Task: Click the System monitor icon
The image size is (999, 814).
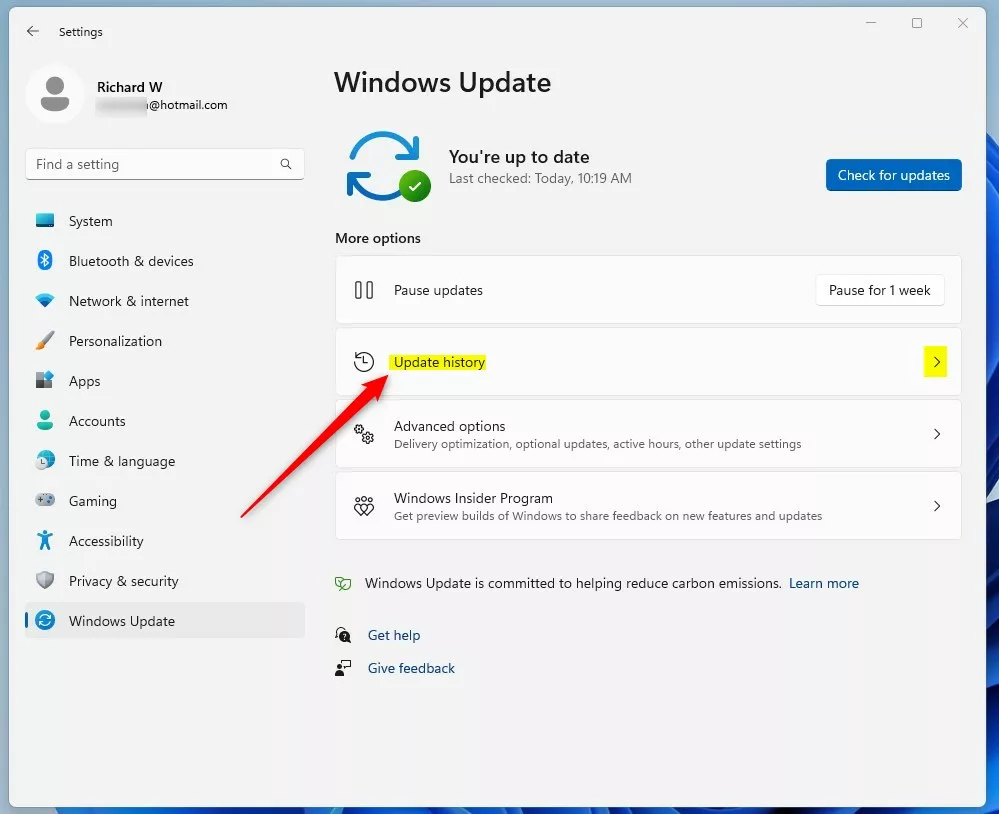Action: click(45, 221)
